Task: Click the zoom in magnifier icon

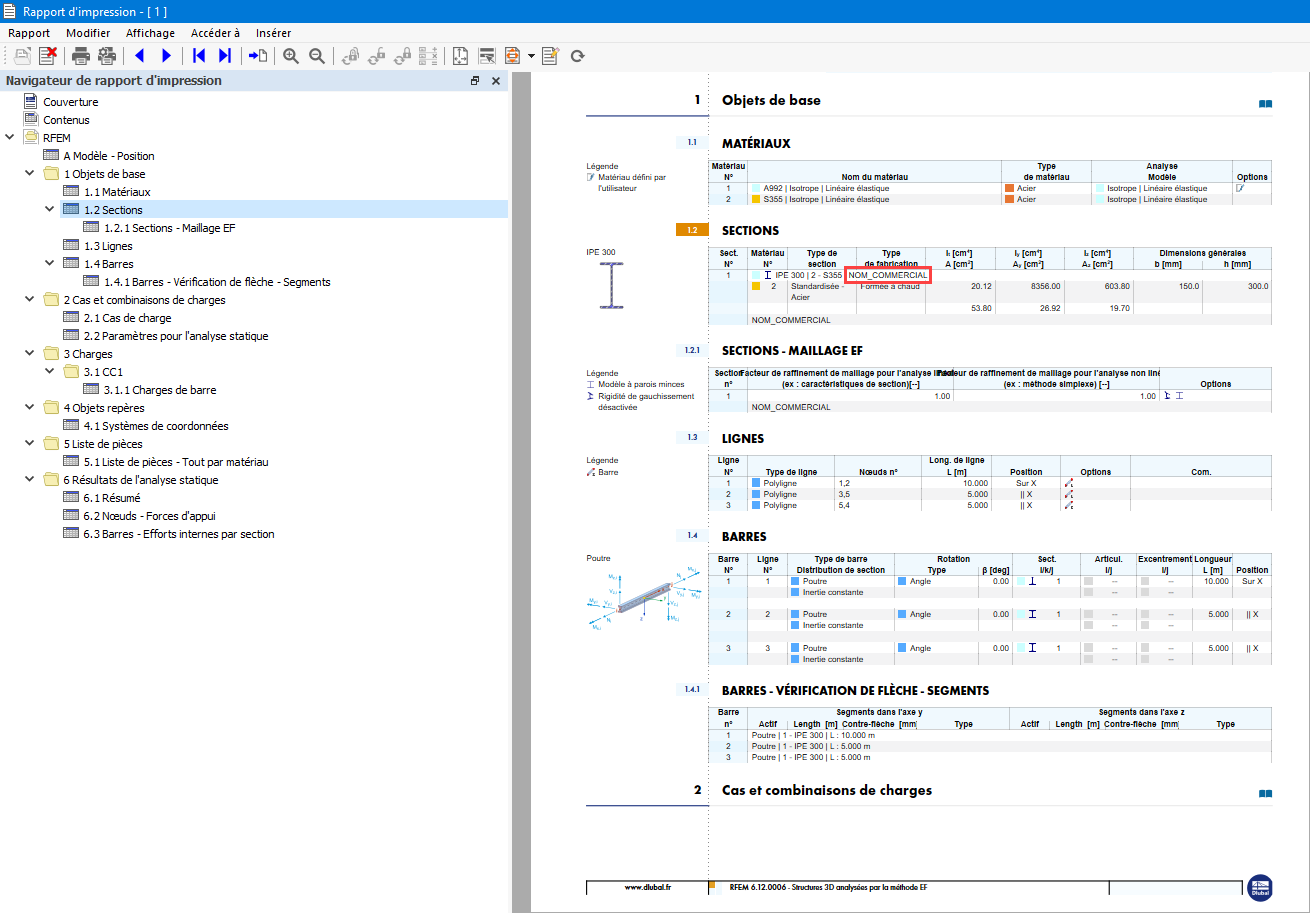Action: pos(291,56)
